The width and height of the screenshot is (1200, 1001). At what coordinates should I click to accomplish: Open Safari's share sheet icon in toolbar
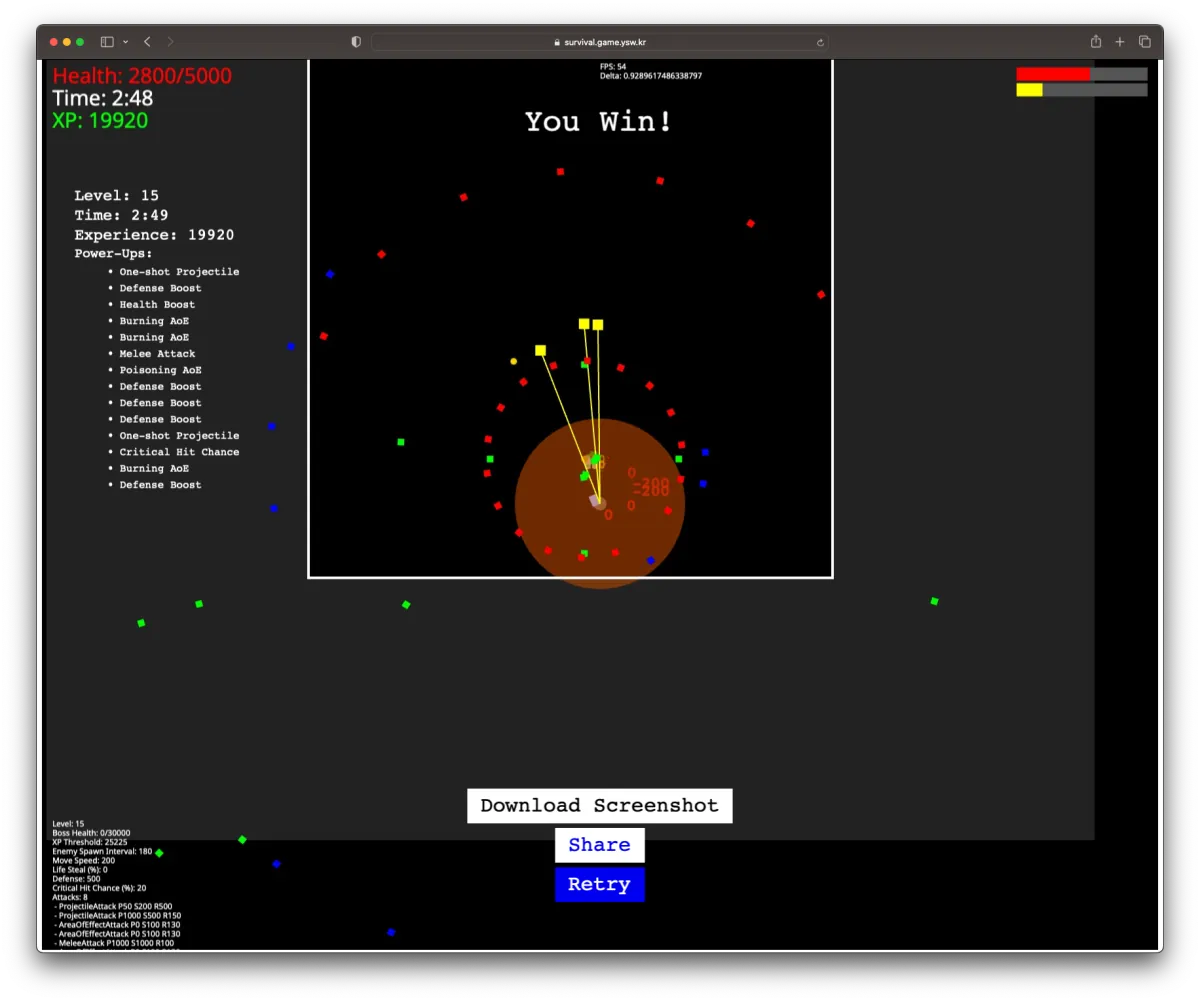(1096, 41)
